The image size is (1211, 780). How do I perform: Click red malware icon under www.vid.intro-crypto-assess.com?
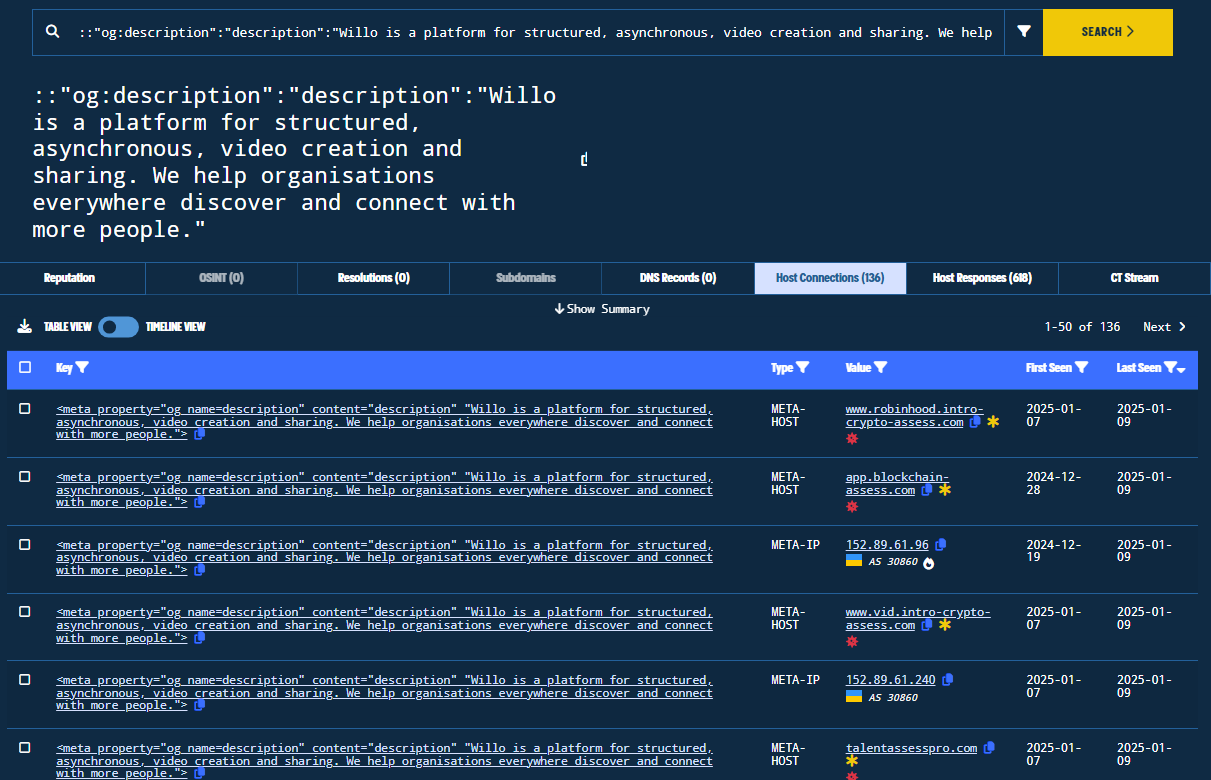[x=852, y=641]
